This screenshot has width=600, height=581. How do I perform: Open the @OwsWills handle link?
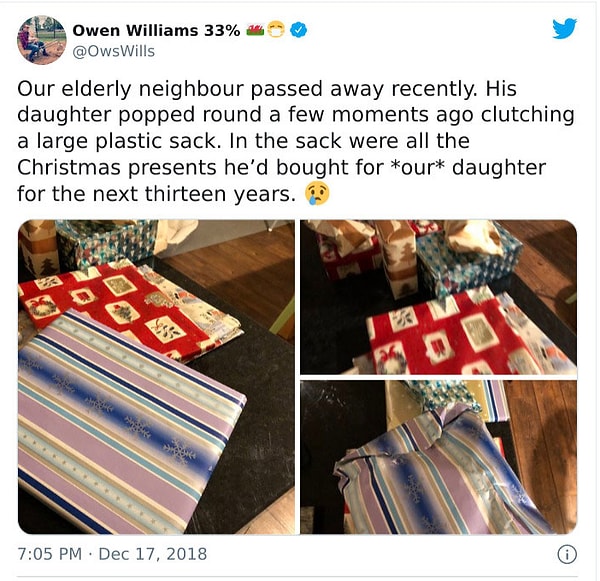(114, 51)
